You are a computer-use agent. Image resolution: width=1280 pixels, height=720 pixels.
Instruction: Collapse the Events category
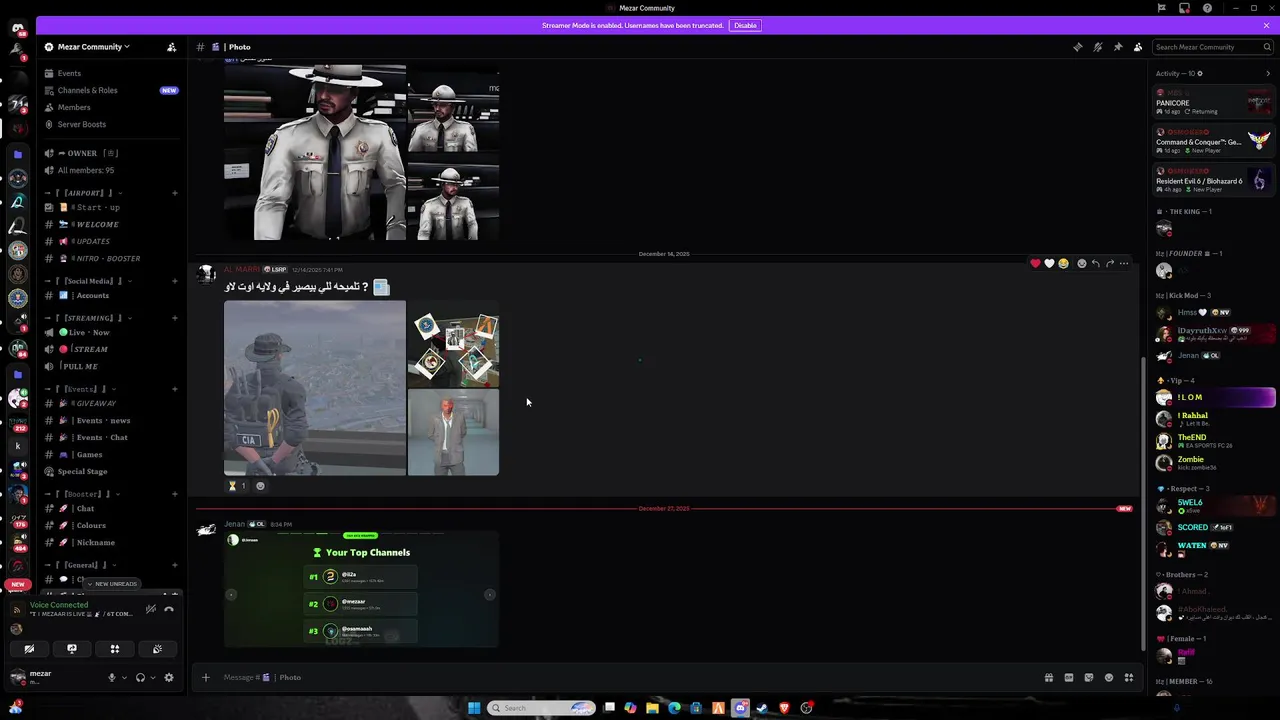pos(80,389)
